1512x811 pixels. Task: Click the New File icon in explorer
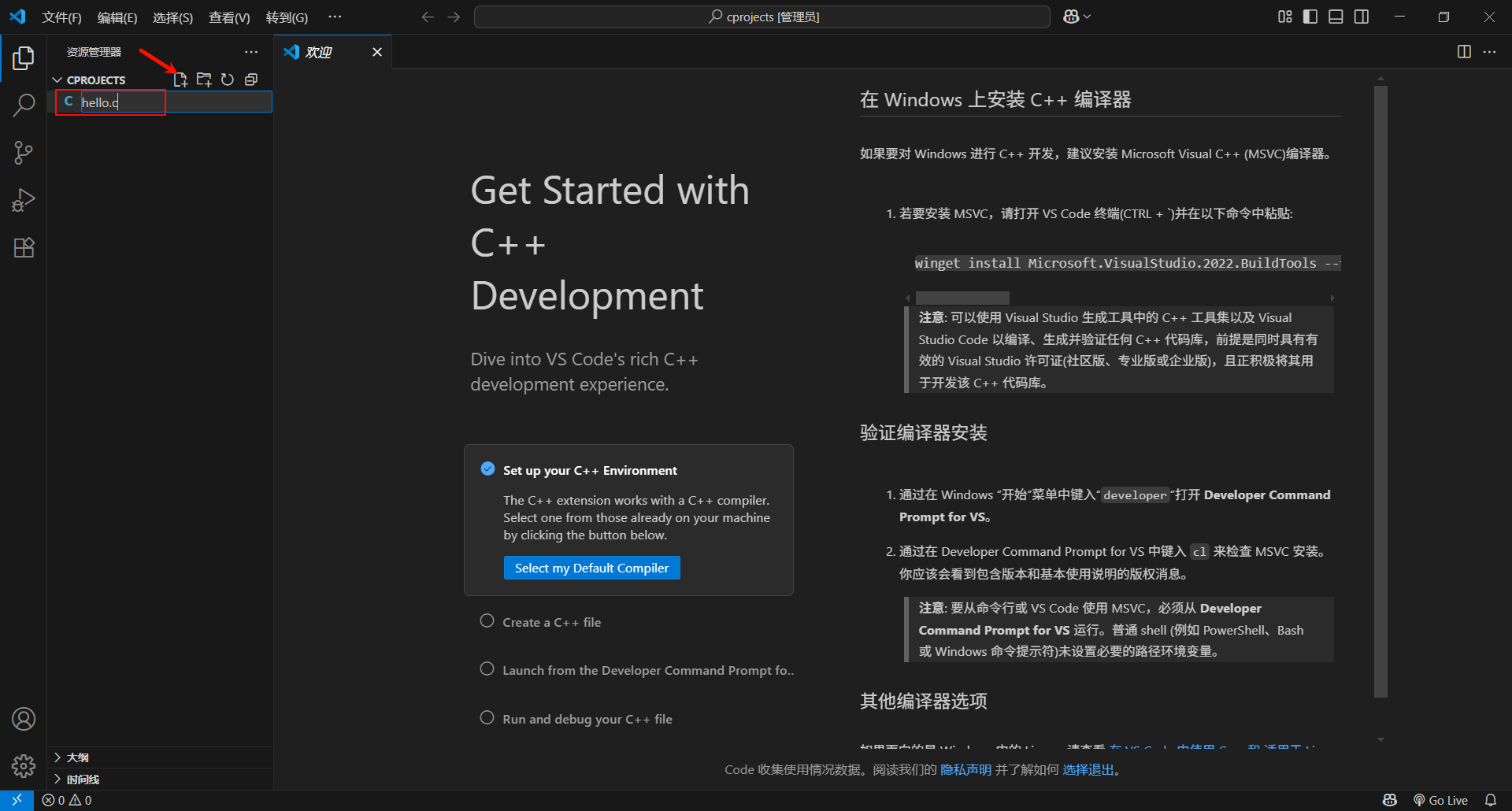point(180,80)
